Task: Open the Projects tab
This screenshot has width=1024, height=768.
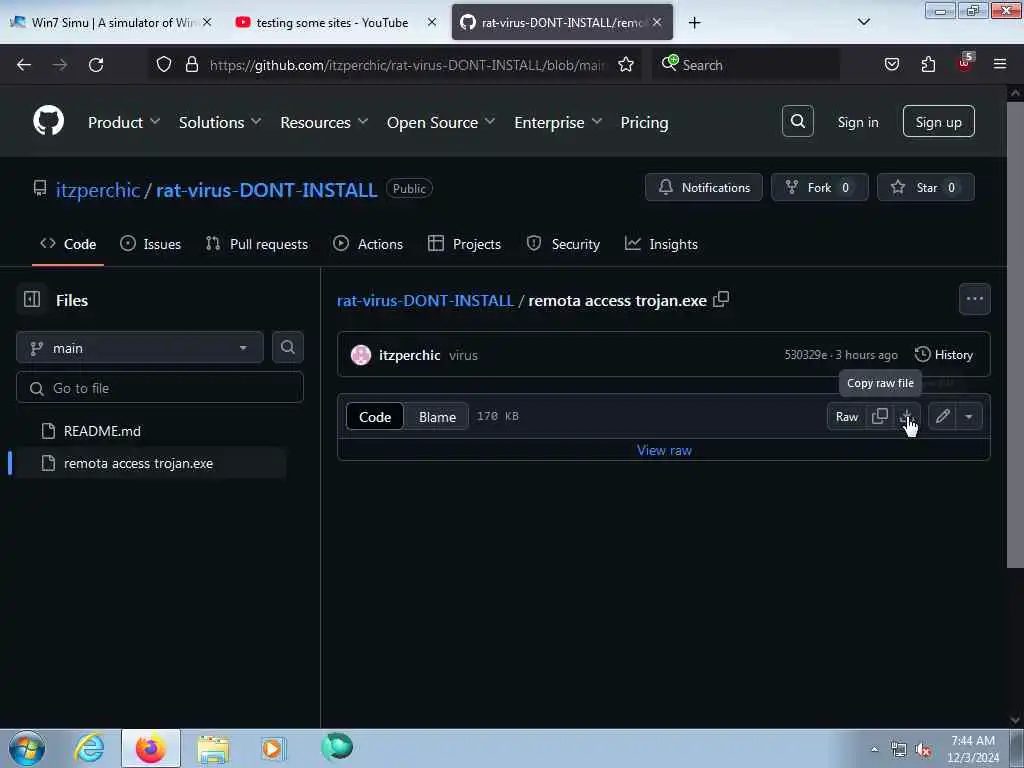Action: tap(464, 244)
